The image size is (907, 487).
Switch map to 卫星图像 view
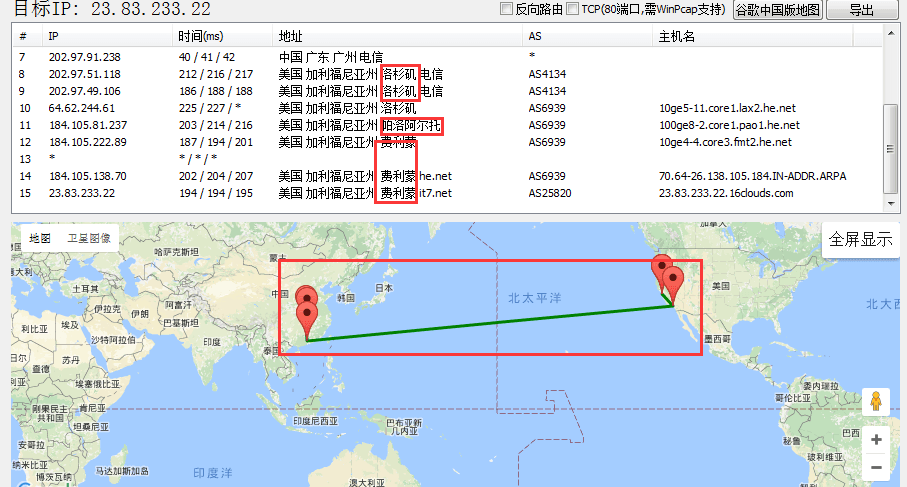pyautogui.click(x=89, y=239)
